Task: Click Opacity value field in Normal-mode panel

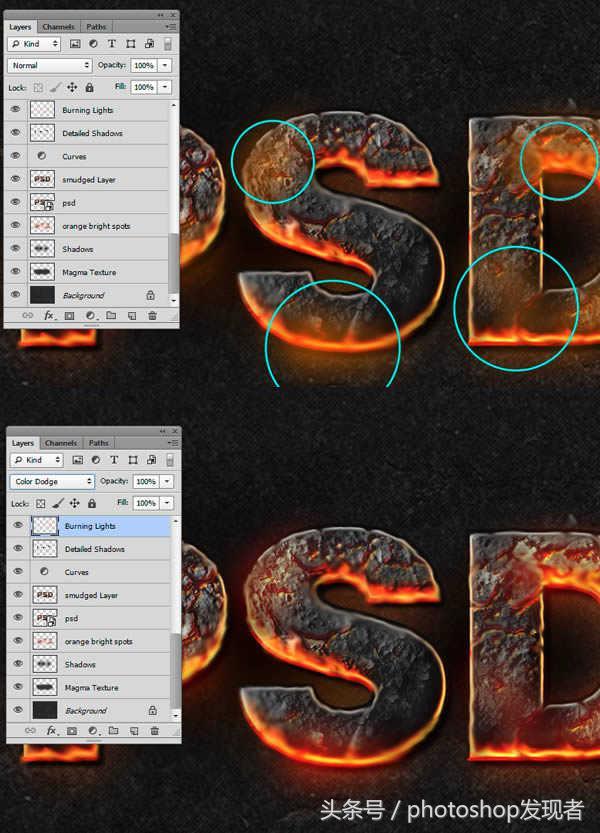Action: (x=144, y=65)
